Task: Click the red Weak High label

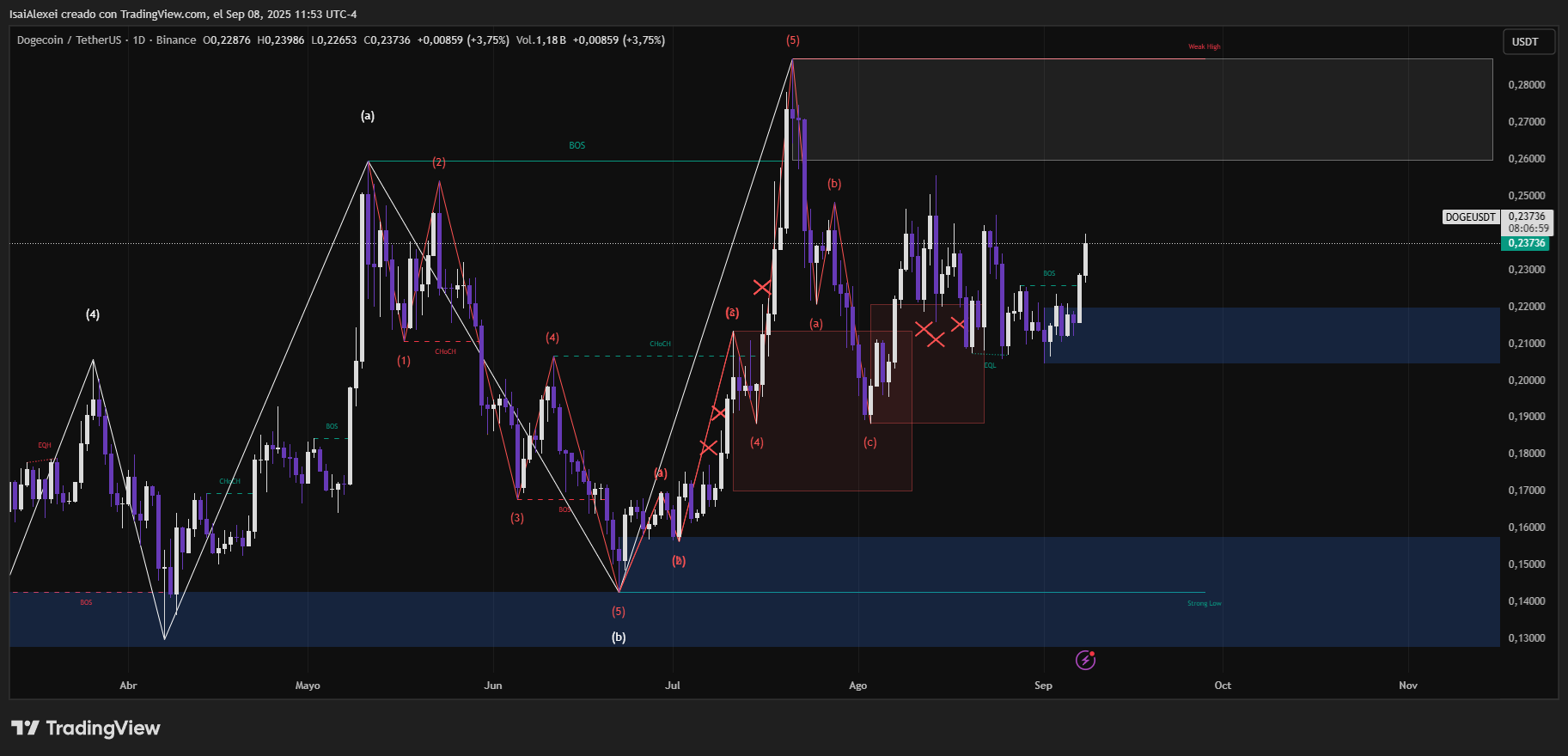Action: [x=1204, y=47]
